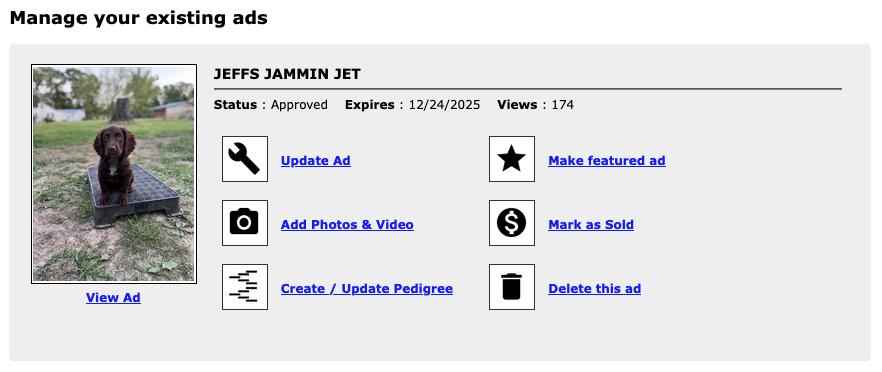The image size is (882, 372).
Task: Click the trash can delete icon
Action: coord(512,287)
